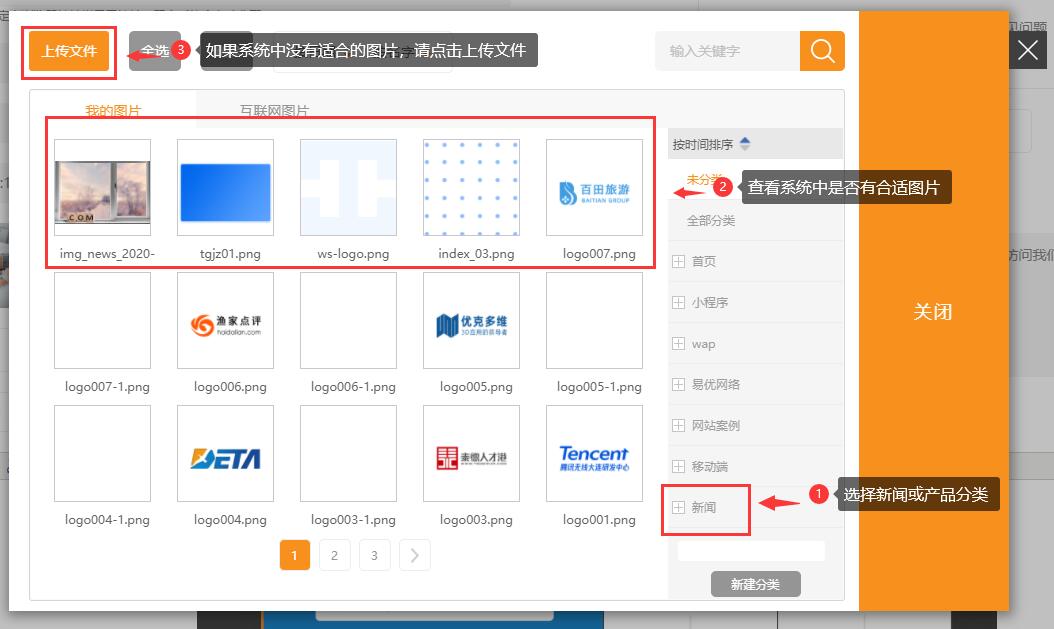The width and height of the screenshot is (1054, 629).
Task: Select the Tencent logo001.png thumbnail
Action: [595, 453]
